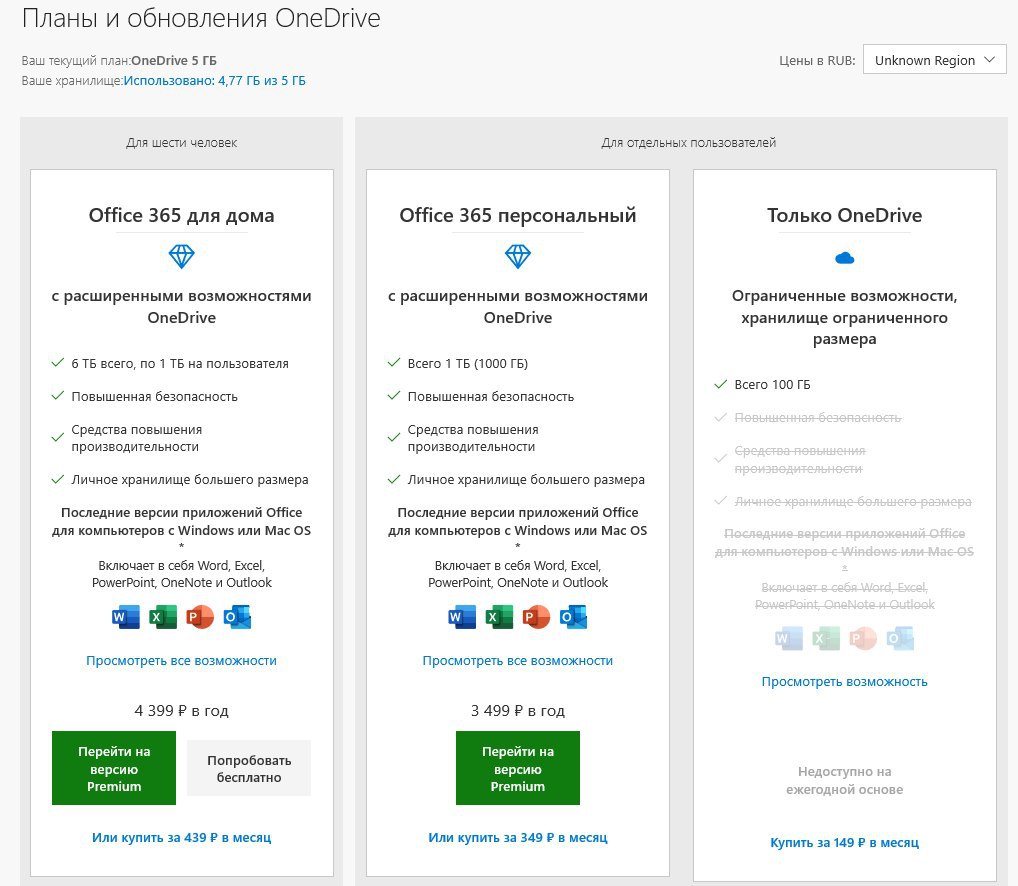Click the faded Outlook icon in Только OneDrive card
Viewport: 1018px width, 886px height.
tap(900, 639)
